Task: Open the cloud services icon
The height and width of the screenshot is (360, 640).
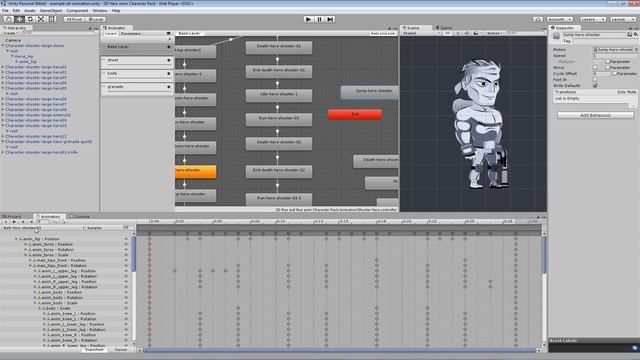Action: 538,19
